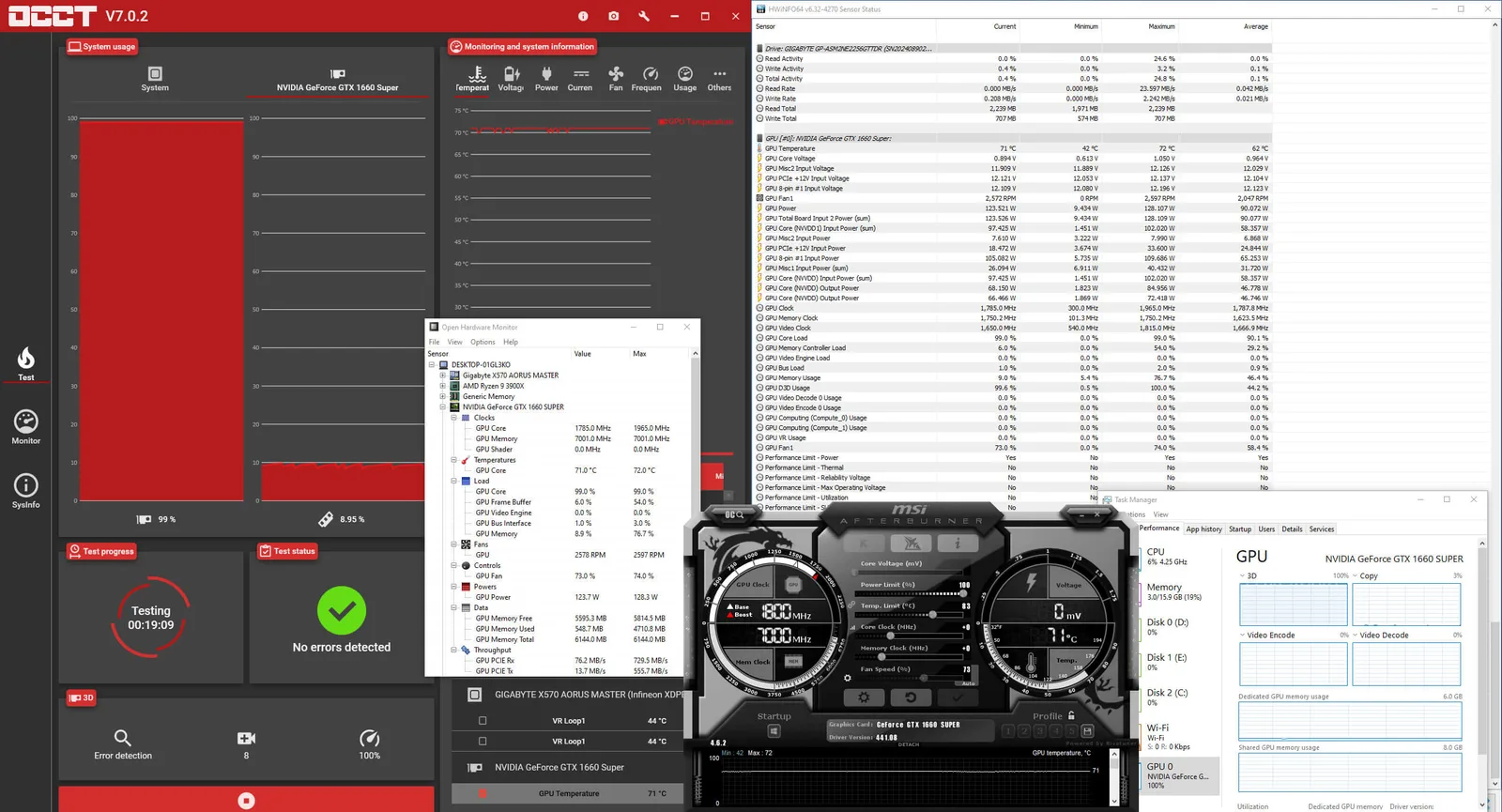Collapse Temperatures group in Open Hardware Monitor

[453, 460]
